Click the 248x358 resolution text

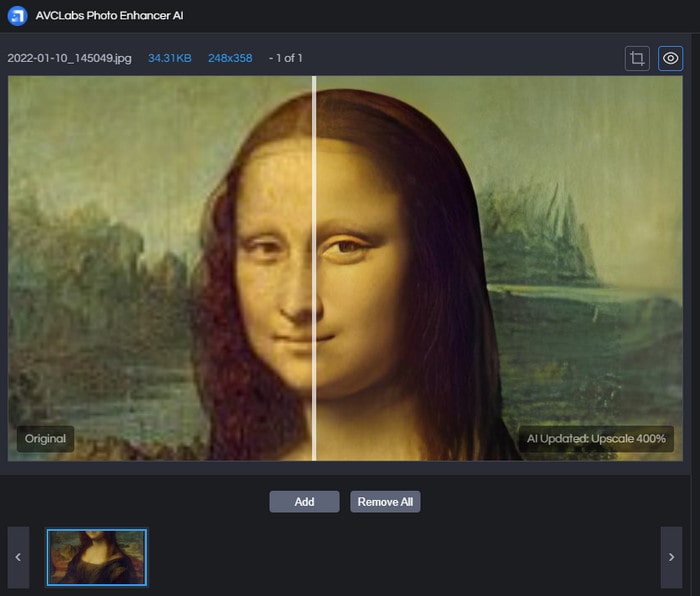[x=230, y=58]
